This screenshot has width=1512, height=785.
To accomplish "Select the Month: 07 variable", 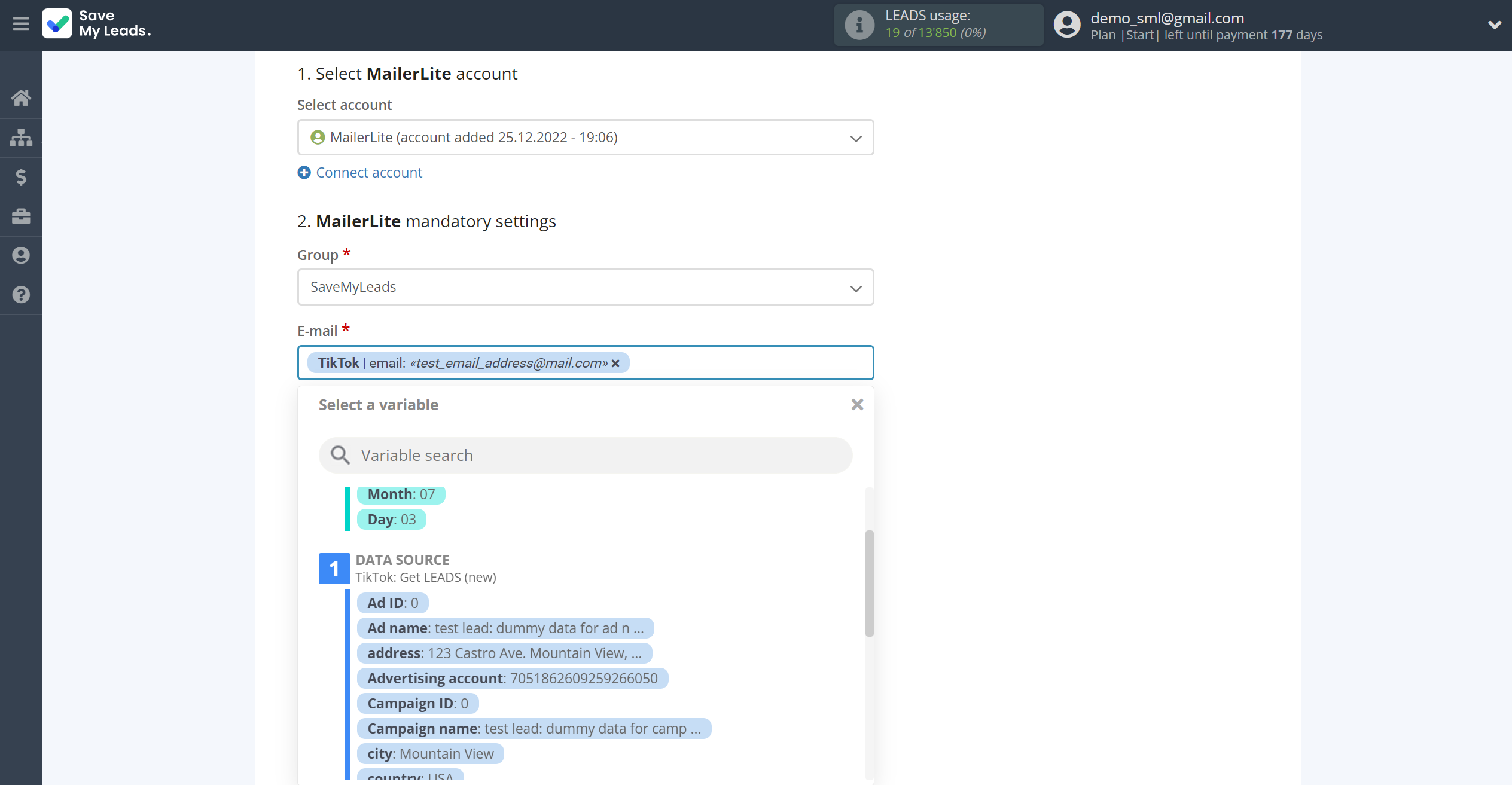I will [401, 494].
